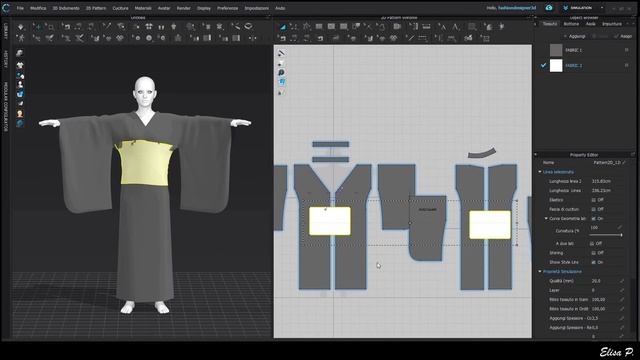Click the blue globe icon in 3D view sidebar
The height and width of the screenshot is (360, 640).
coord(20,123)
